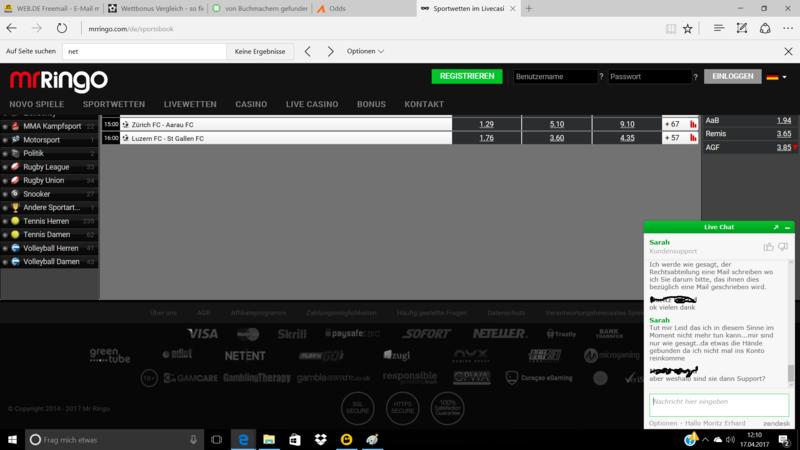Jump to previous search result arrow
The height and width of the screenshot is (450, 800).
[308, 52]
